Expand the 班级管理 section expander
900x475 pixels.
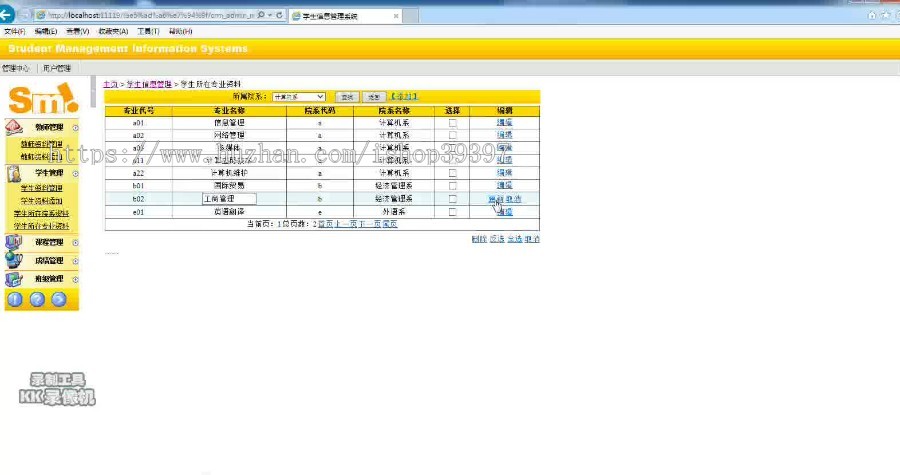pyautogui.click(x=75, y=279)
